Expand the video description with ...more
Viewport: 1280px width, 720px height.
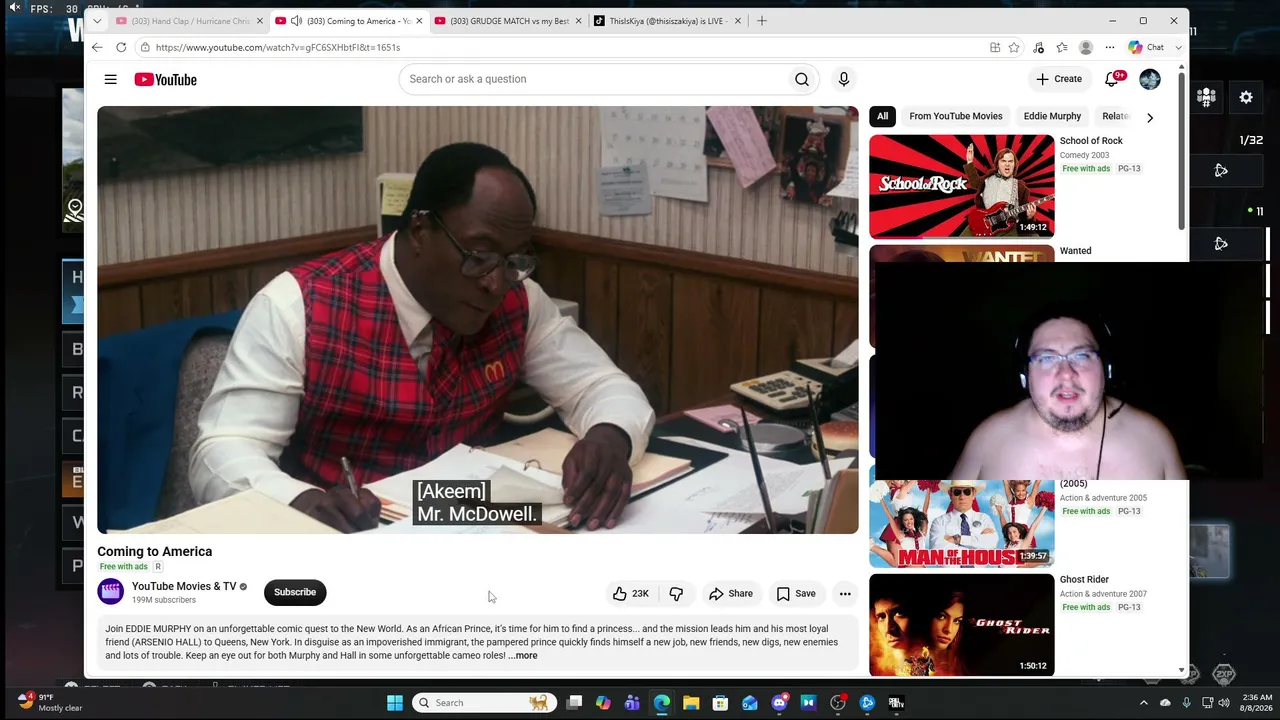pyautogui.click(x=522, y=656)
